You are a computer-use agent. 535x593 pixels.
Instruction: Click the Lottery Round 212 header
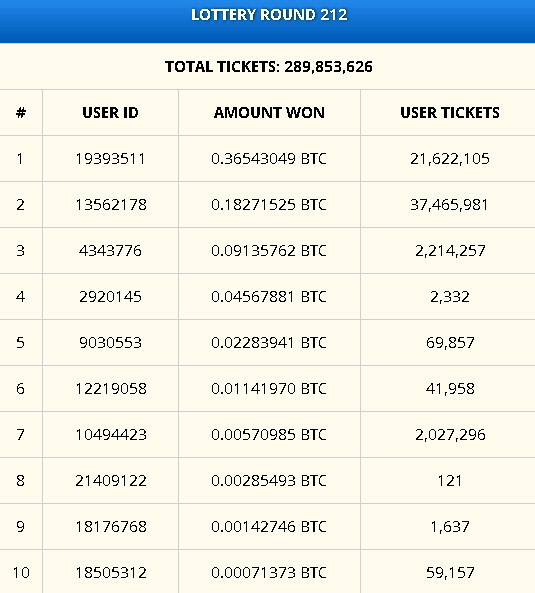(269, 15)
